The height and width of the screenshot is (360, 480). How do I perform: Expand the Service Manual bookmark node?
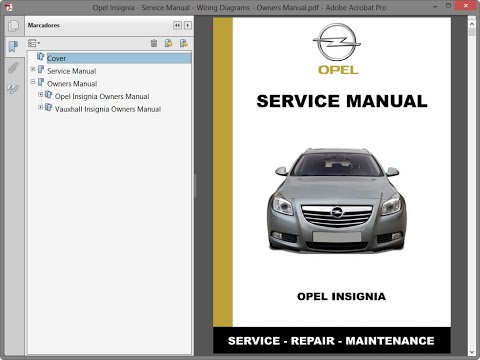click(x=33, y=69)
